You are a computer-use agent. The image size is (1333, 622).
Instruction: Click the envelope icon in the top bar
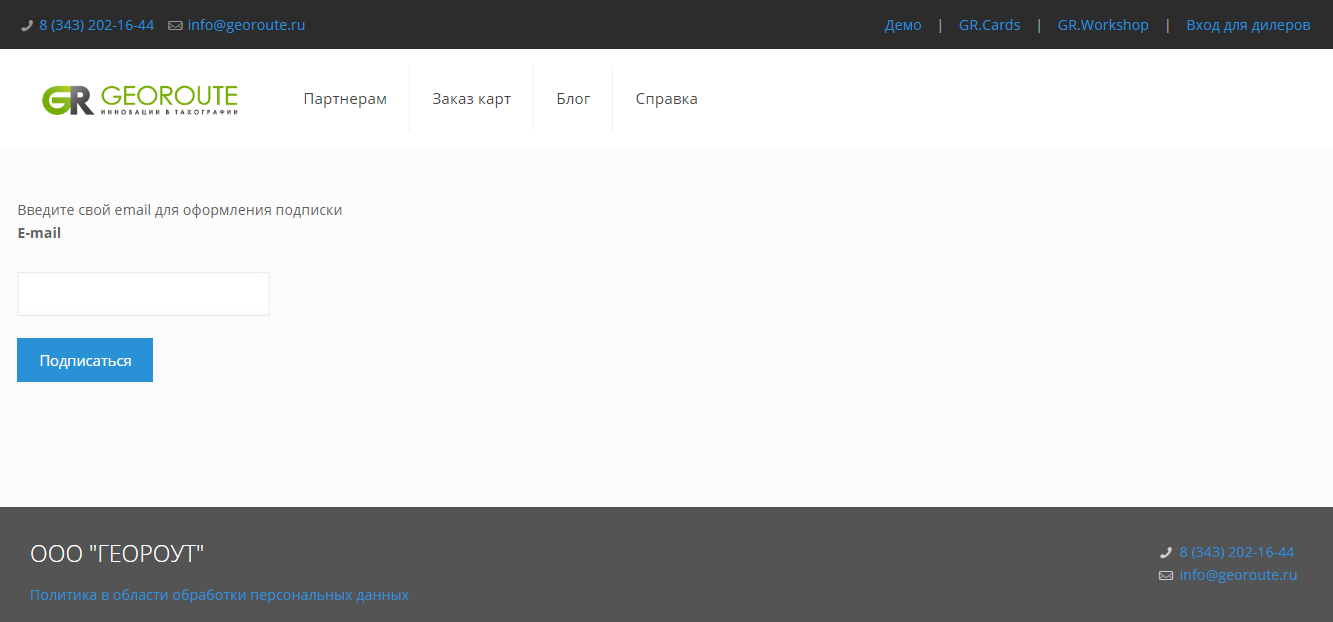tap(175, 26)
